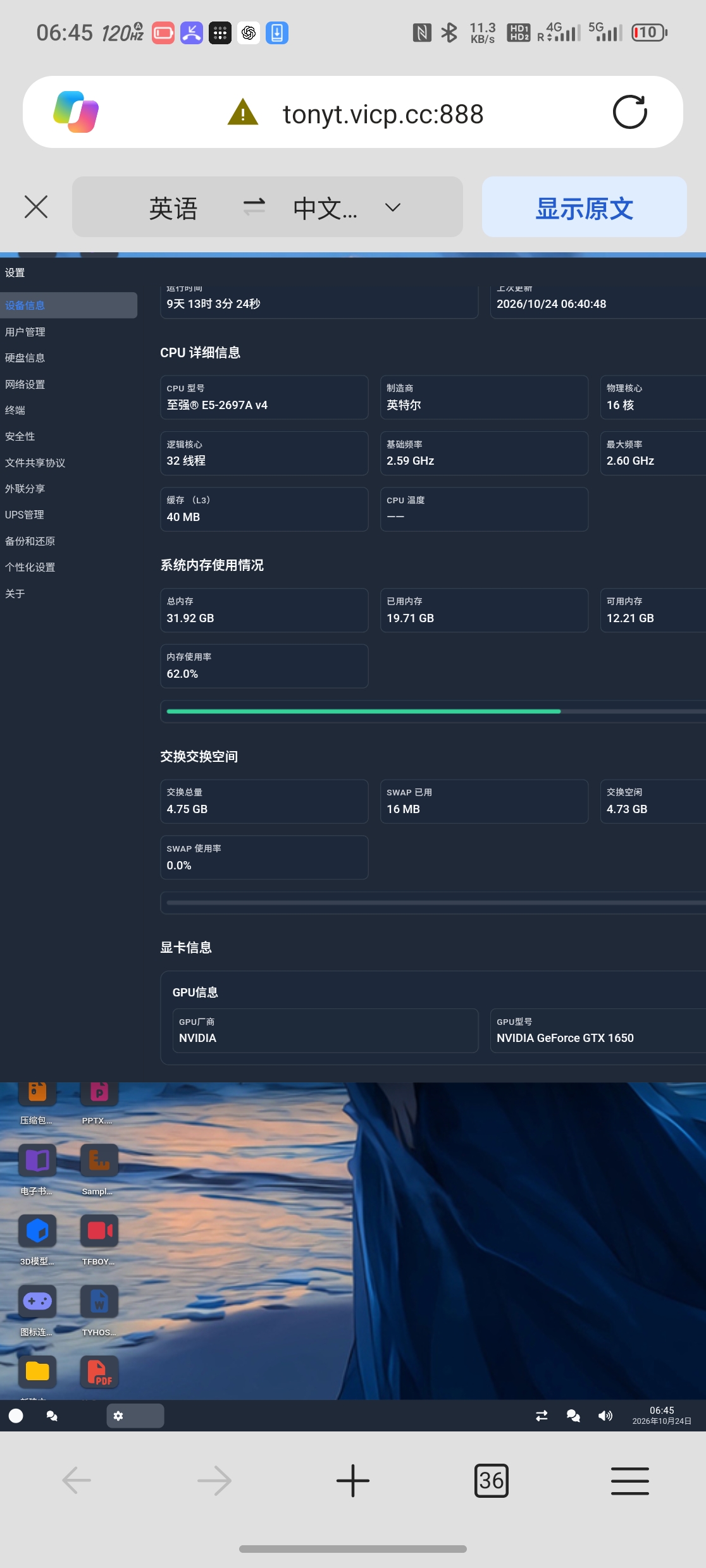This screenshot has width=706, height=1568.
Task: Open the browser hamburger menu
Action: 630,1481
